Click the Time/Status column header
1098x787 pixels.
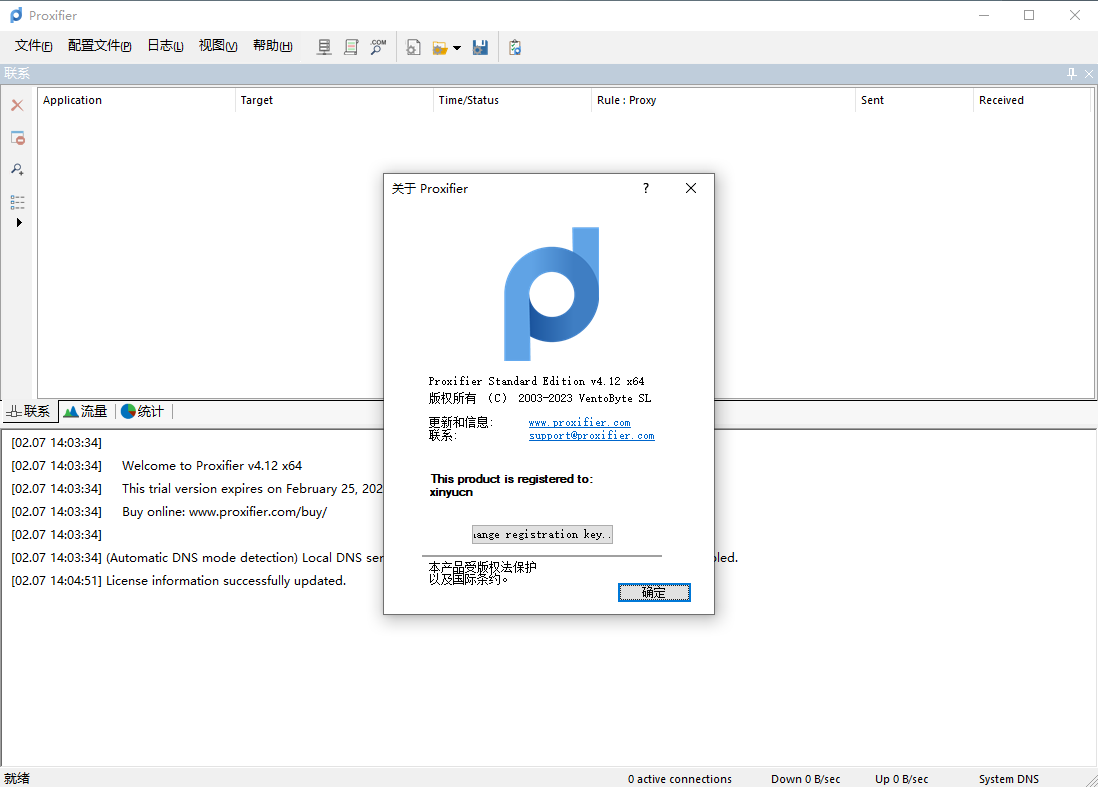513,100
